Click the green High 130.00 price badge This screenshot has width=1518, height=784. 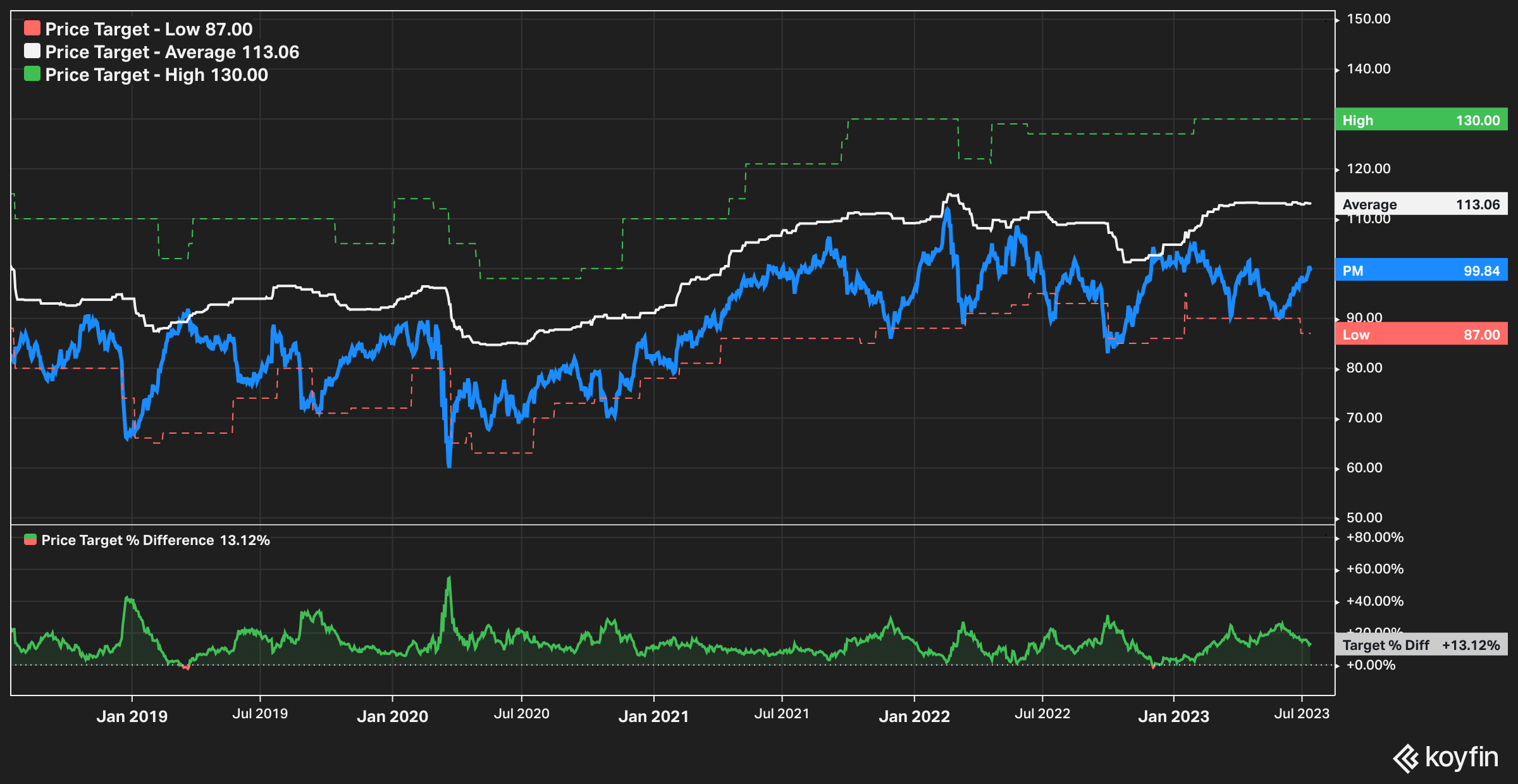(x=1421, y=120)
